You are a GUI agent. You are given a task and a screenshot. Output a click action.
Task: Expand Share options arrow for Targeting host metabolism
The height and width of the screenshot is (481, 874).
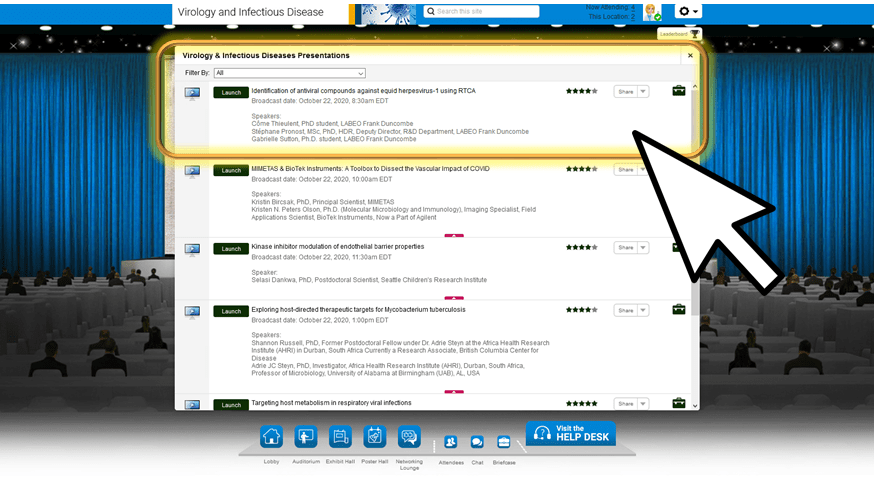point(643,404)
